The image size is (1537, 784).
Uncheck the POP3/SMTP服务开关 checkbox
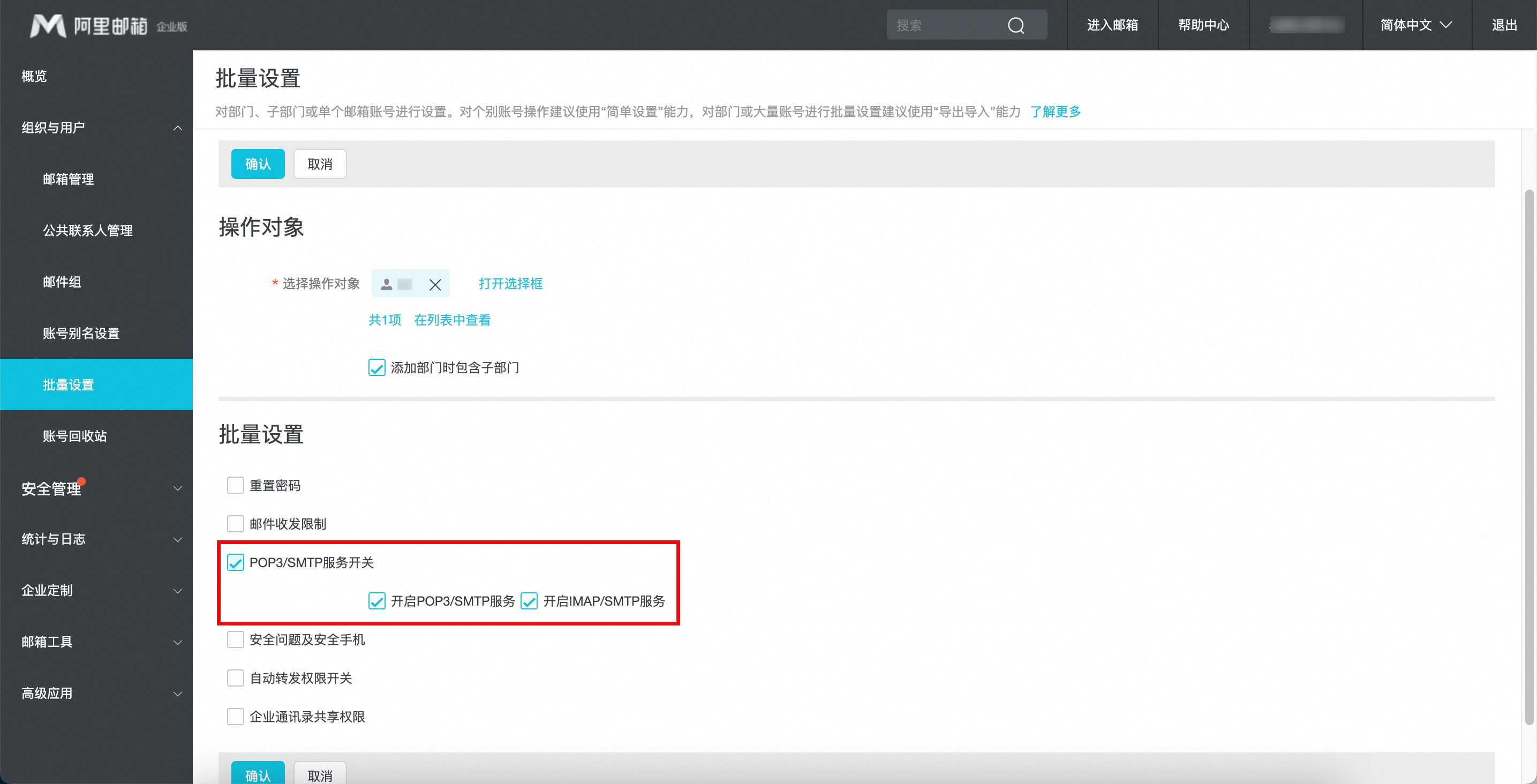(x=236, y=562)
